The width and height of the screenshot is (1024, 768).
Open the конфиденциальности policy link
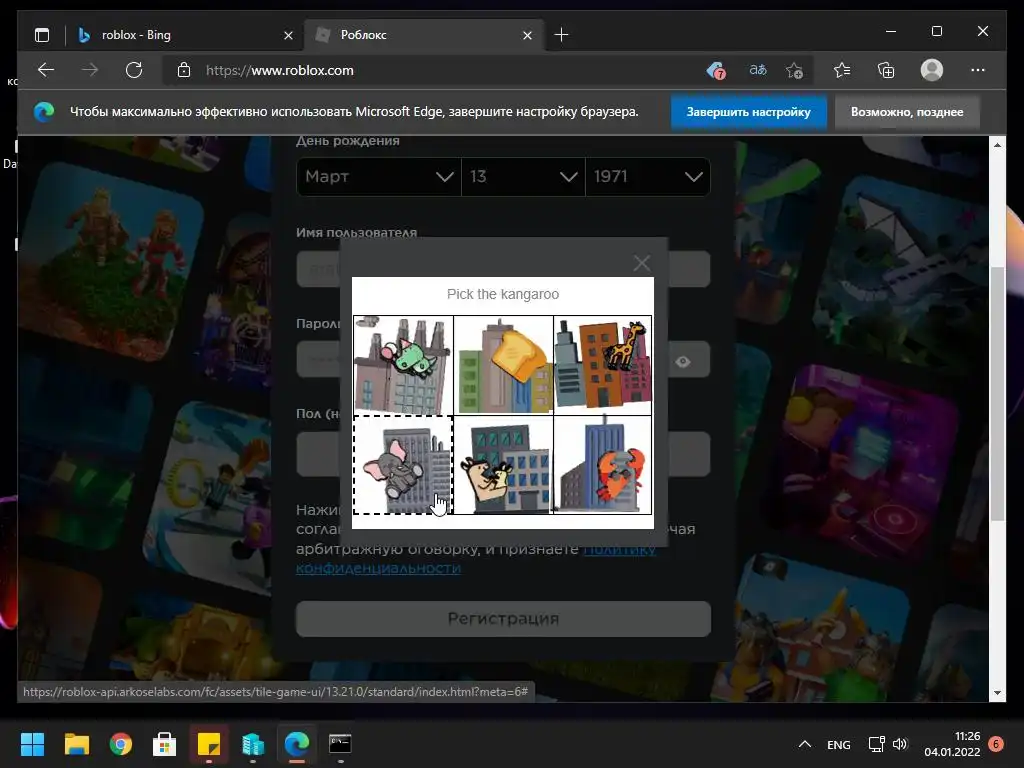coord(378,568)
